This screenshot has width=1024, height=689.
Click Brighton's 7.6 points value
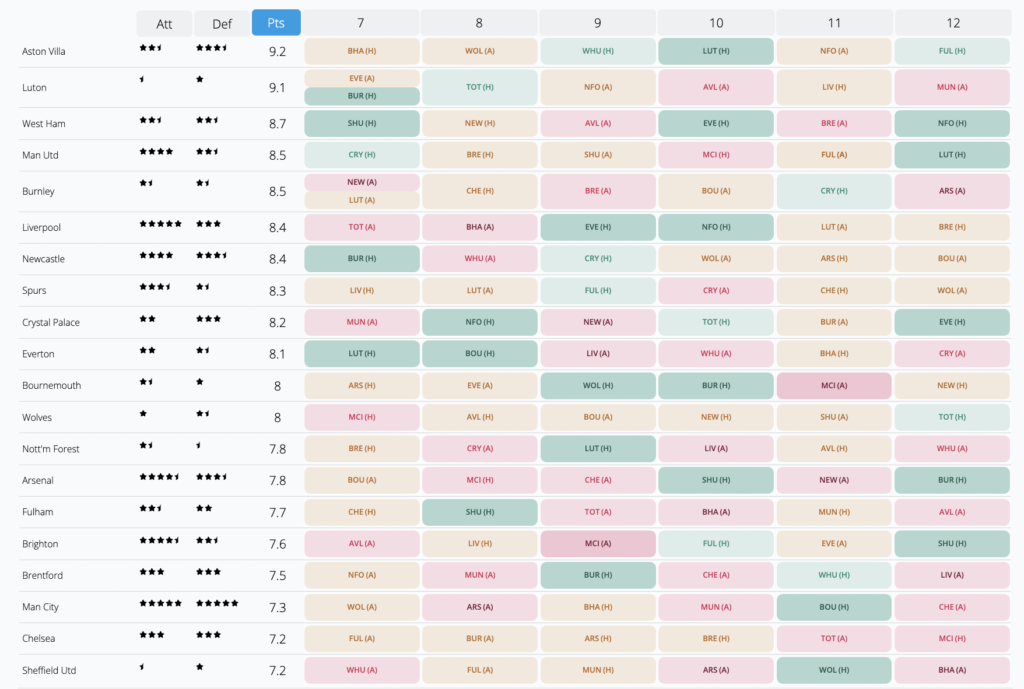[x=278, y=544]
